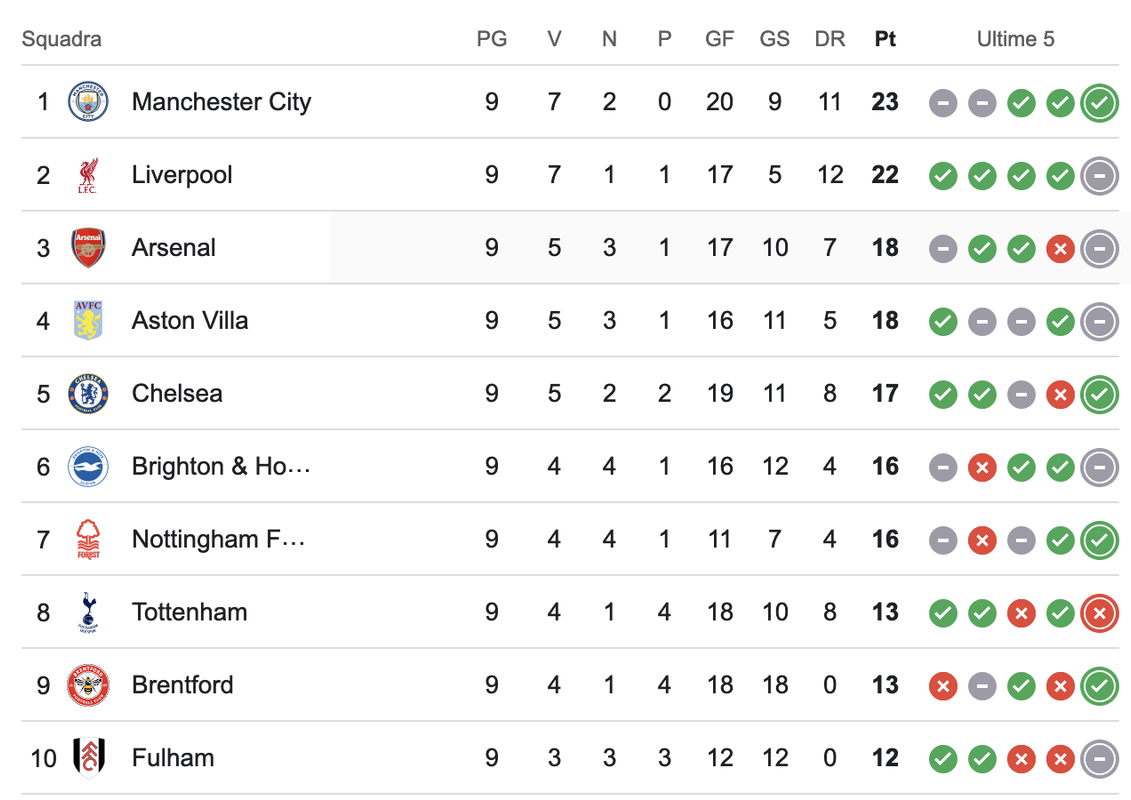Screen dimensions: 1131x800
Task: Click Tottenham's most recent loss indicator
Action: tap(1099, 613)
